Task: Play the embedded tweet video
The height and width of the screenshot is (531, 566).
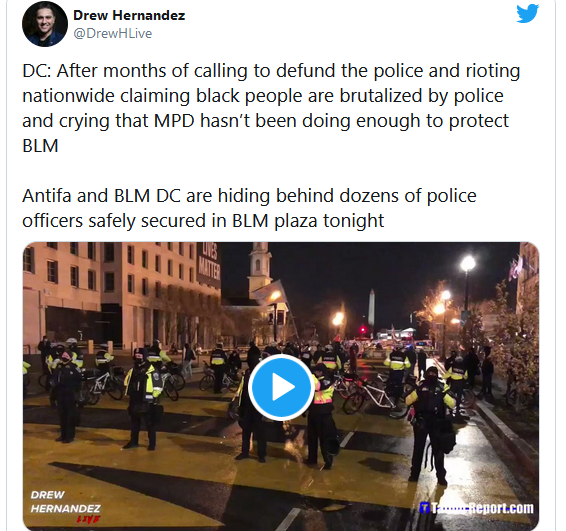Action: (281, 387)
